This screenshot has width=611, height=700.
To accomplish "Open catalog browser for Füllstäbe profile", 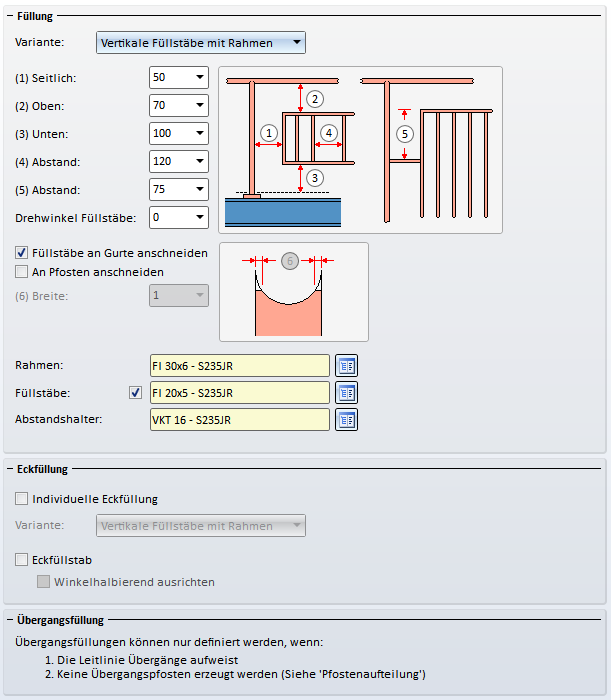I will (x=346, y=393).
